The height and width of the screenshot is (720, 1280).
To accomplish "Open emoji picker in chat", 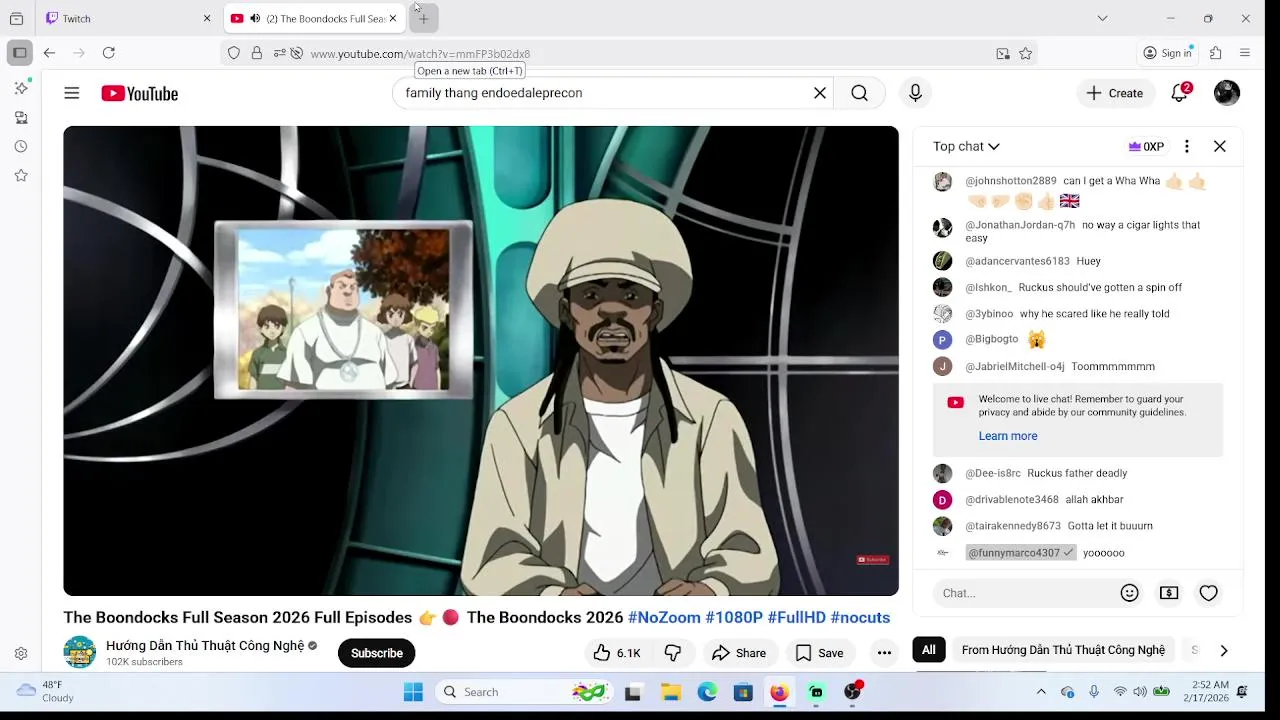I will coord(1130,593).
